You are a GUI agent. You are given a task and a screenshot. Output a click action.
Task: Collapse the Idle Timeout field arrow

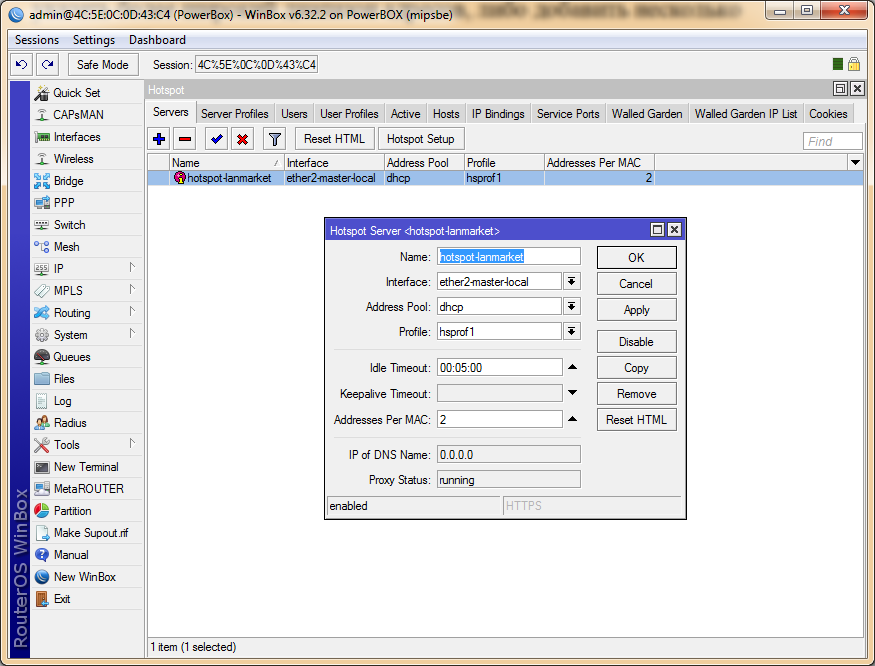(572, 367)
